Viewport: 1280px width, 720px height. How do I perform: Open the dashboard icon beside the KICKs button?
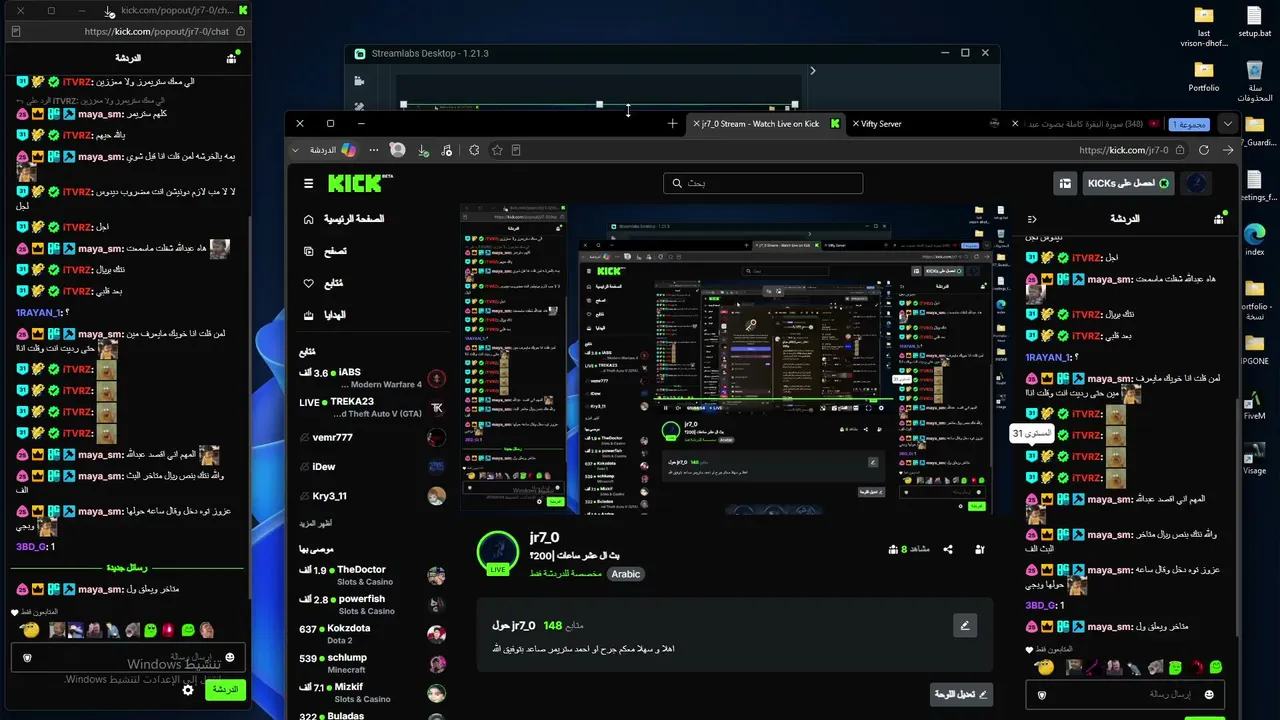[1065, 183]
